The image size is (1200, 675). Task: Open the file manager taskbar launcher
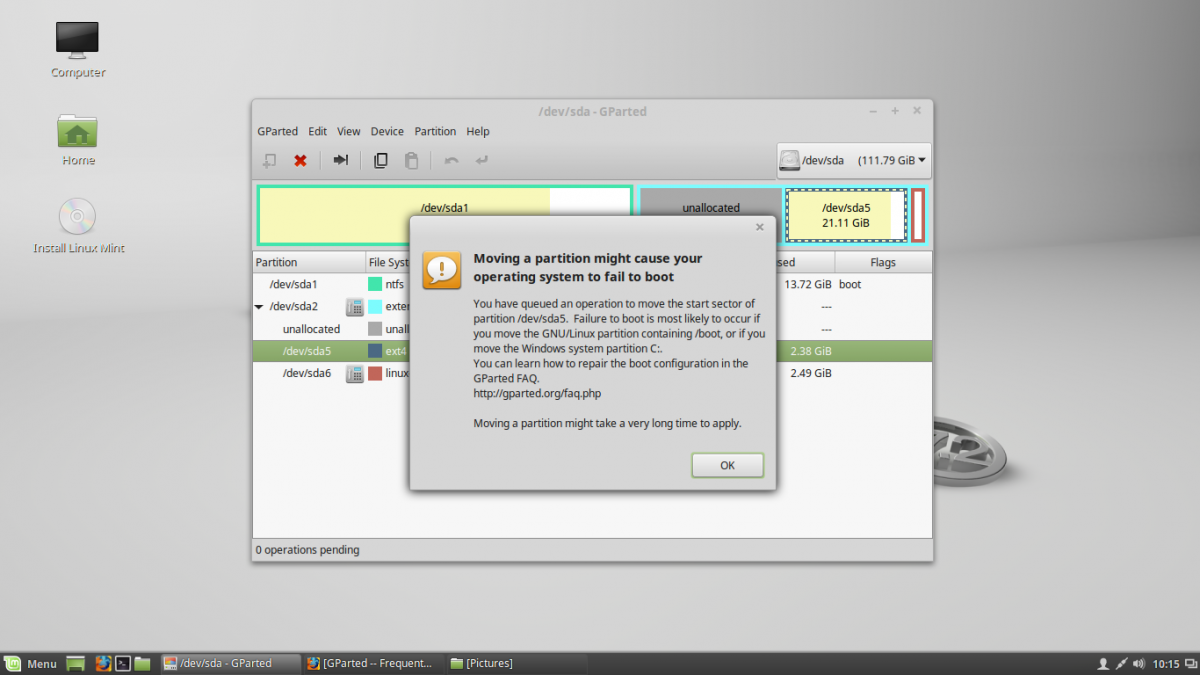pyautogui.click(x=142, y=663)
